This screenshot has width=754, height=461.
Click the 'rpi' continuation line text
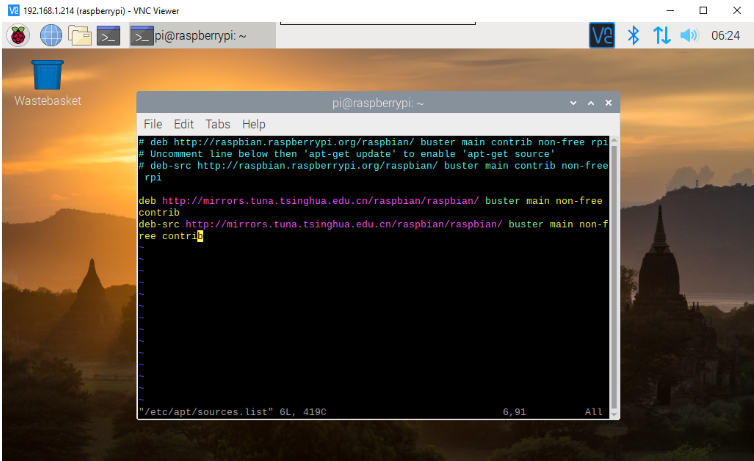tap(153, 177)
